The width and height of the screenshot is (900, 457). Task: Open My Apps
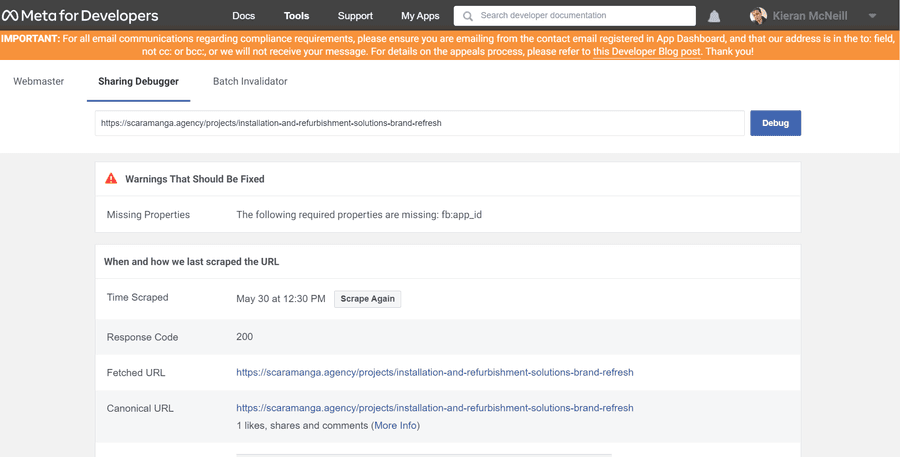(x=420, y=16)
